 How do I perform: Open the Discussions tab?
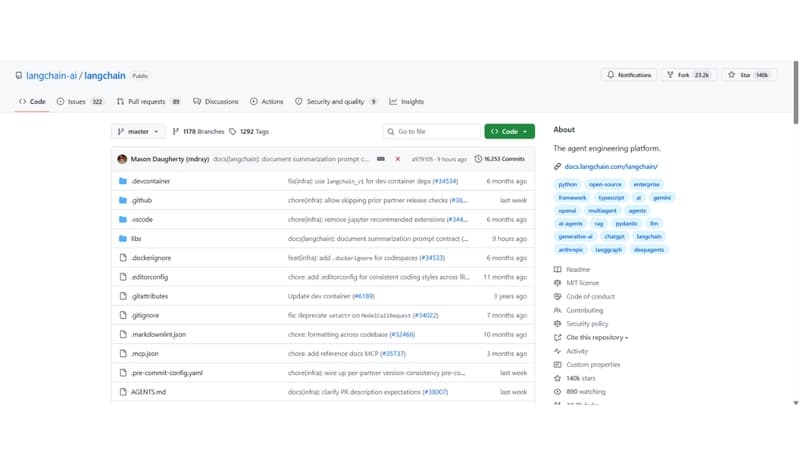216,102
